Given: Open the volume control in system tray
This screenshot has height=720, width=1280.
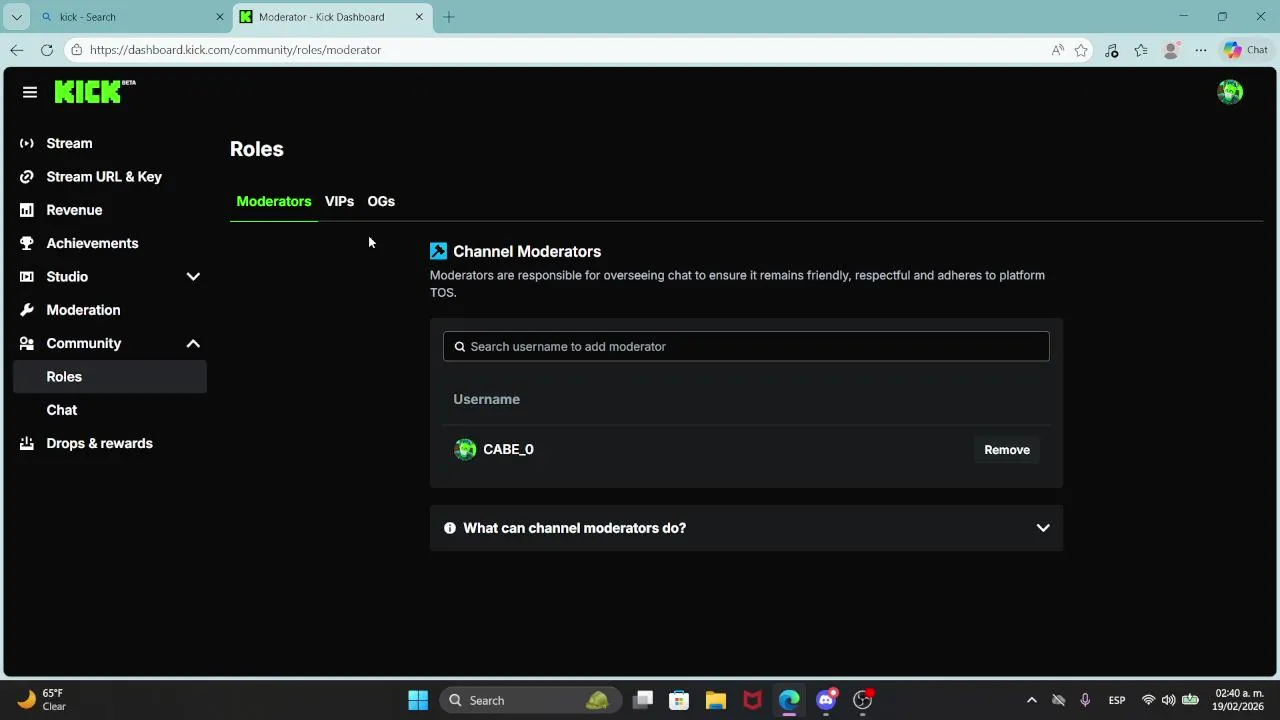Looking at the screenshot, I should (1168, 700).
